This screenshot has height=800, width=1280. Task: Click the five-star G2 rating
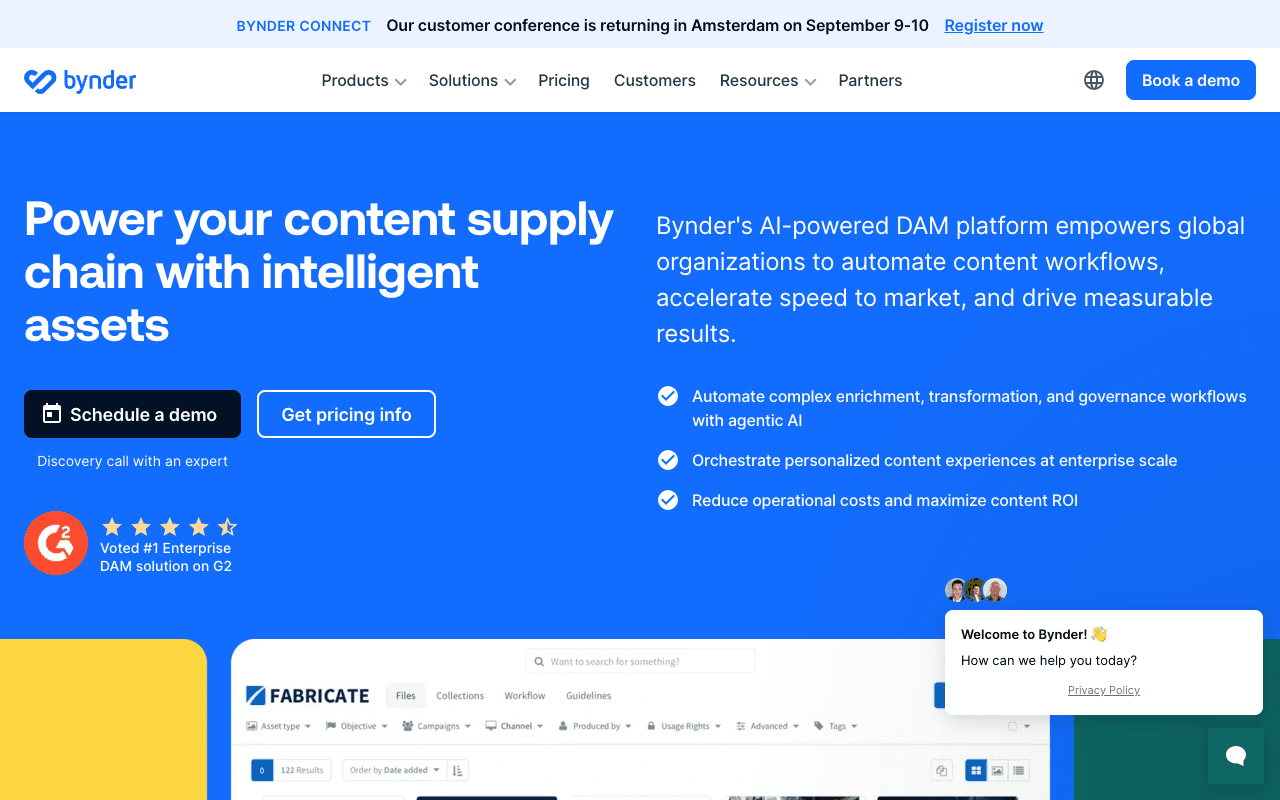pyautogui.click(x=169, y=527)
